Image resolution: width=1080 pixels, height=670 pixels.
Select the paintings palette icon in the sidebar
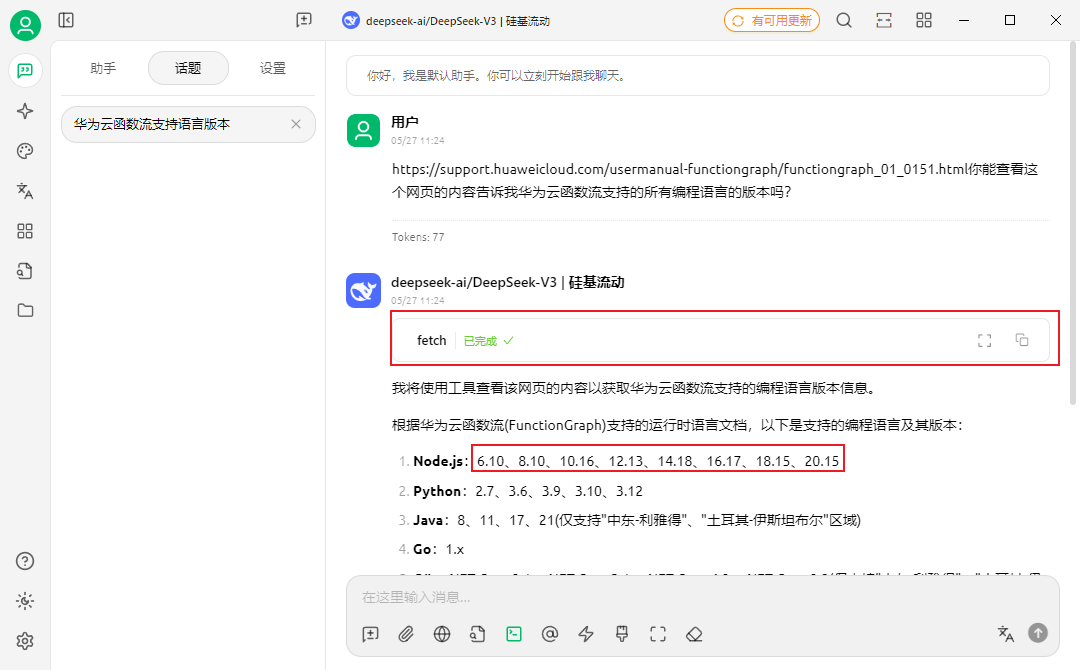(25, 151)
